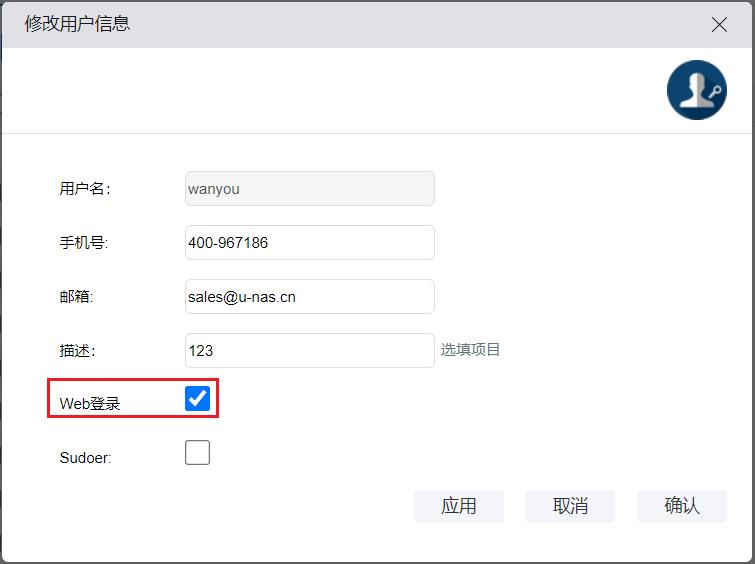Confirm changes with the 确认 button

pos(681,506)
